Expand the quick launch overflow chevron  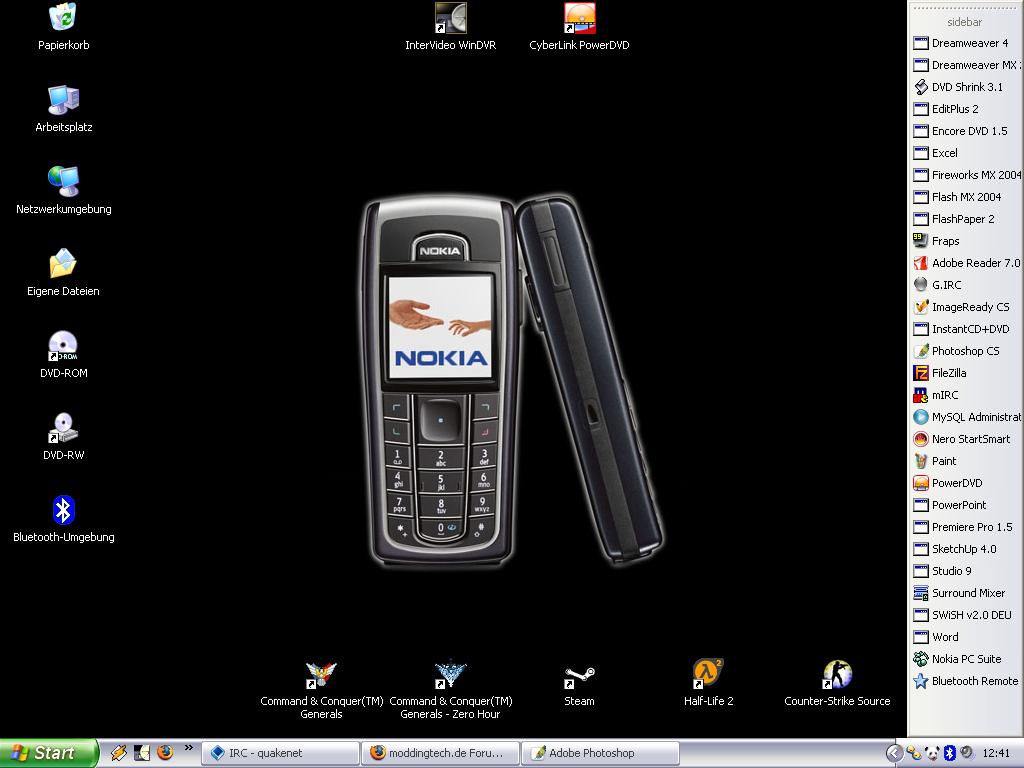click(x=188, y=748)
